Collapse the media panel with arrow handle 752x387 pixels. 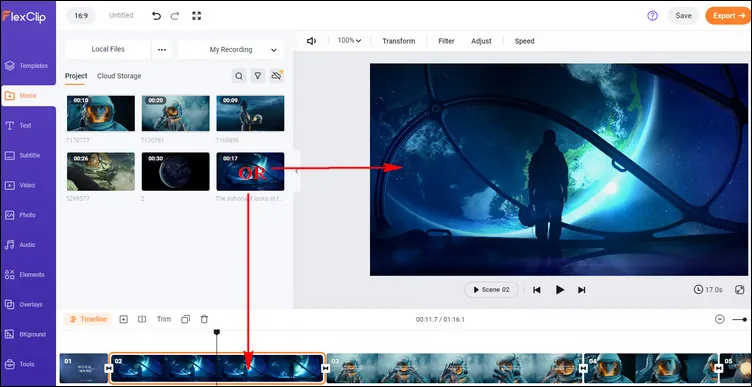pyautogui.click(x=297, y=171)
